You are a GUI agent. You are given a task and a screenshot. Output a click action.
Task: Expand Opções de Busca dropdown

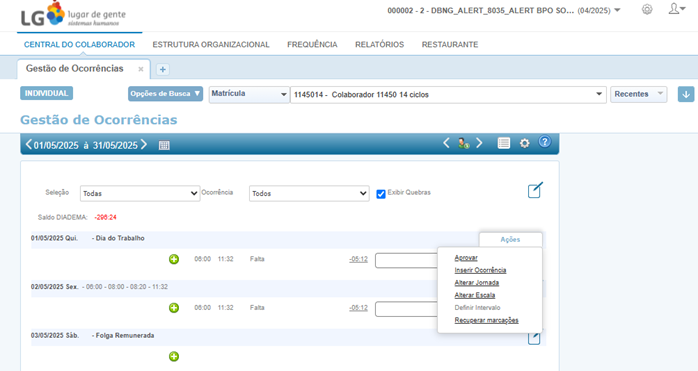click(165, 94)
